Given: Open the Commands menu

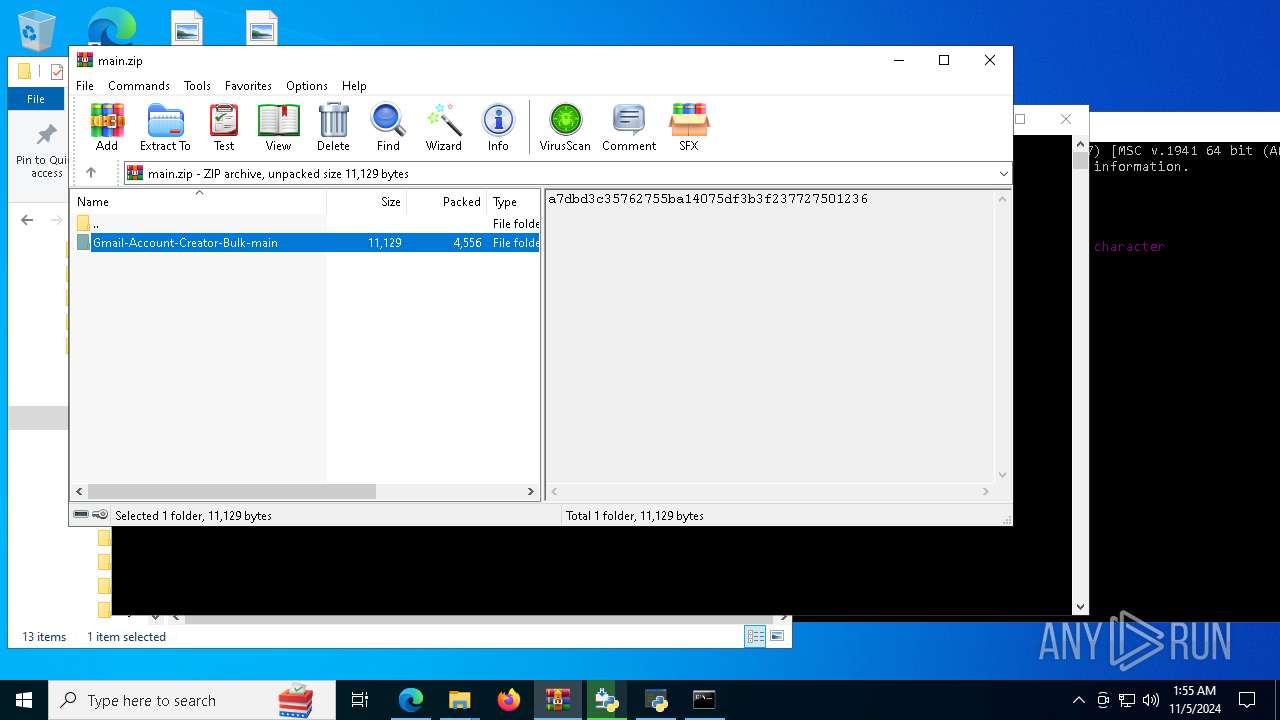Looking at the screenshot, I should pos(139,86).
